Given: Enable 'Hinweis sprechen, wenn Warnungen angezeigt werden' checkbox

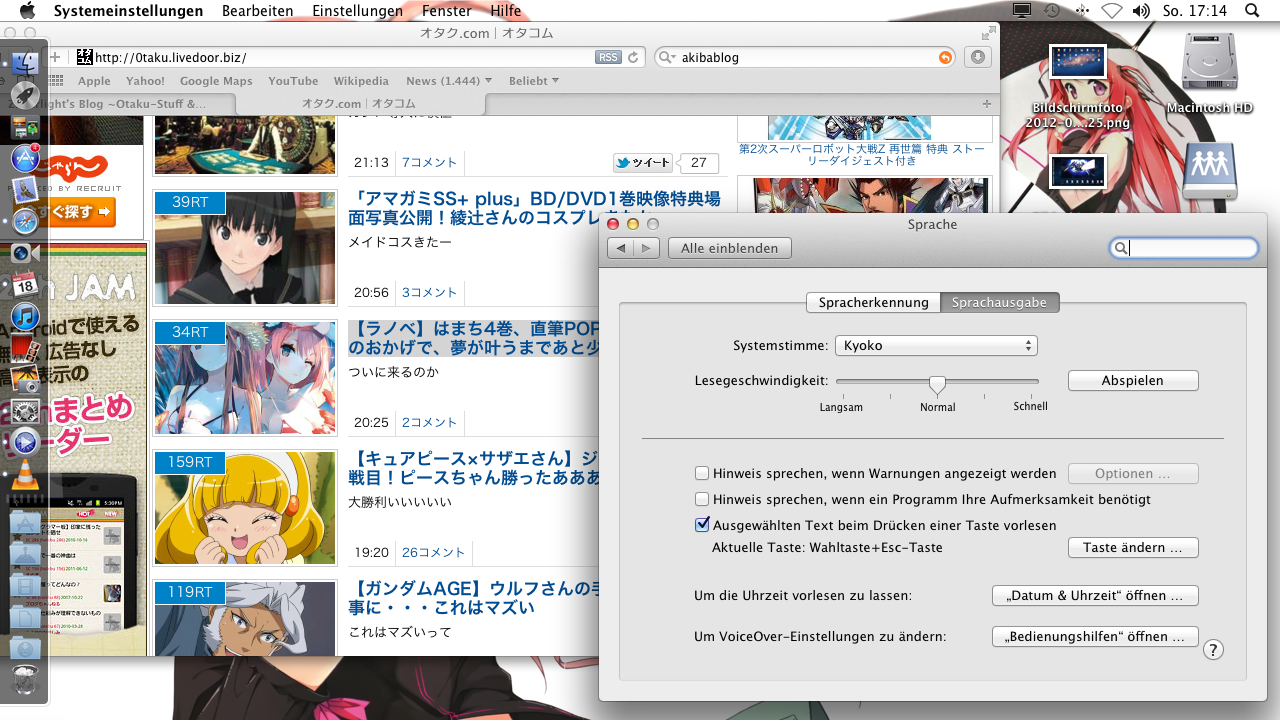Looking at the screenshot, I should [x=703, y=473].
